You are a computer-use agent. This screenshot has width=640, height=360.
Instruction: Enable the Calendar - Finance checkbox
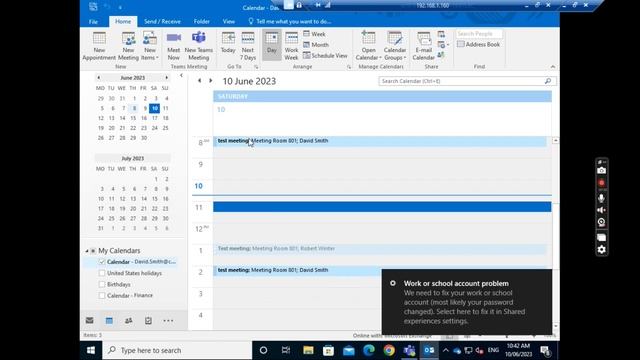(102, 295)
